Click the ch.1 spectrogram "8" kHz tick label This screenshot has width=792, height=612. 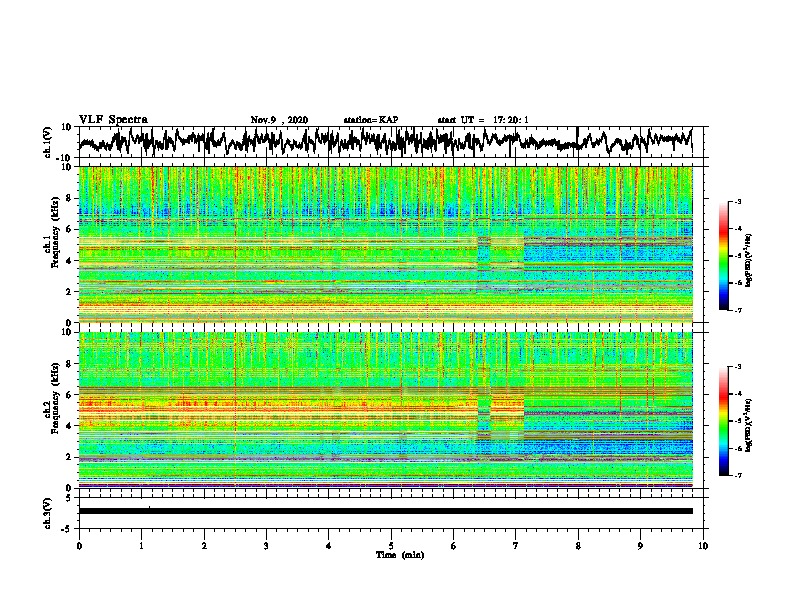click(x=70, y=198)
